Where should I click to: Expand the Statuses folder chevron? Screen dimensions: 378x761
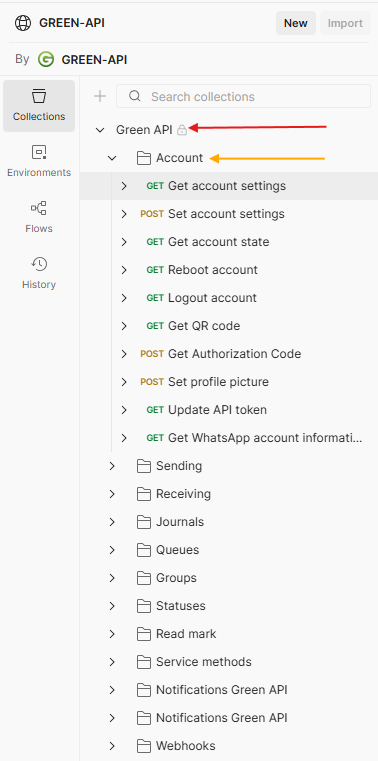pyautogui.click(x=112, y=606)
